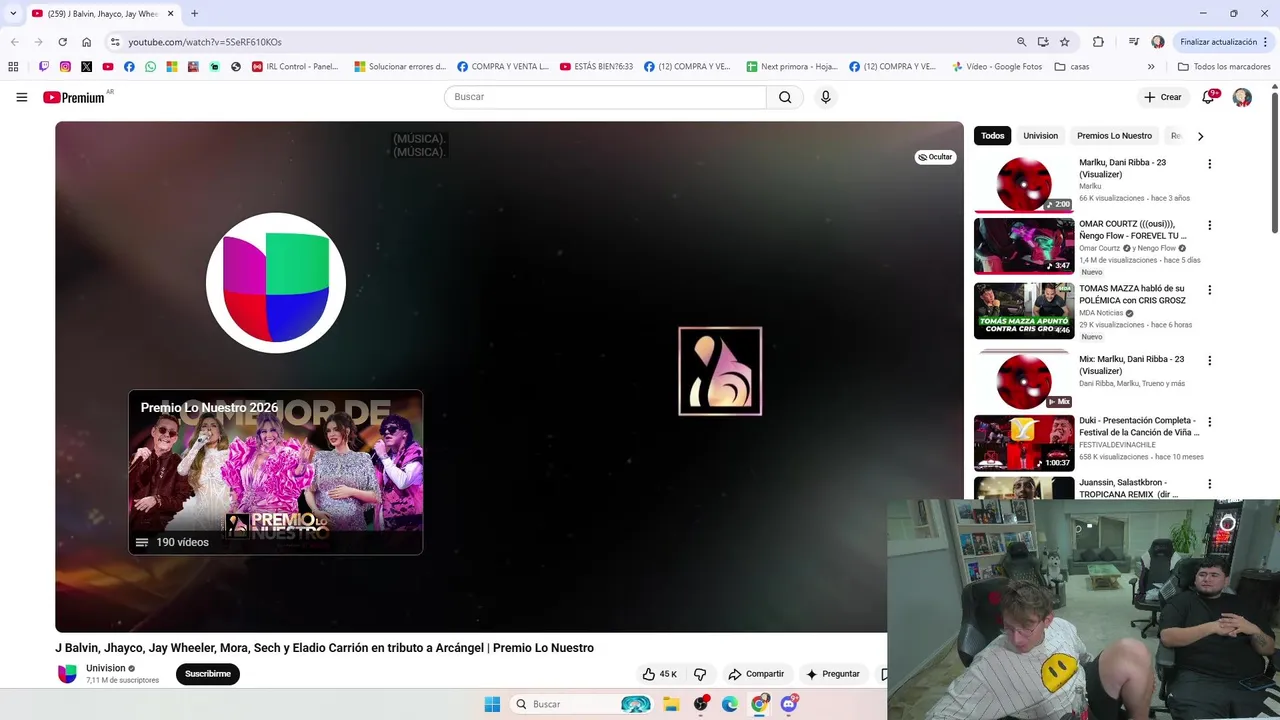Select the Premios Lo Nuestro filter chip
This screenshot has height=720, width=1280.
pos(1114,136)
